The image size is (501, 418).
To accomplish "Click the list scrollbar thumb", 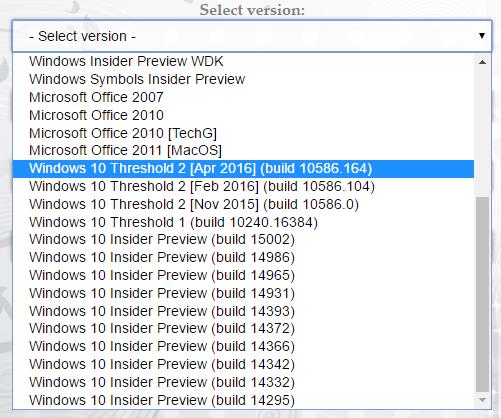I will point(482,294).
